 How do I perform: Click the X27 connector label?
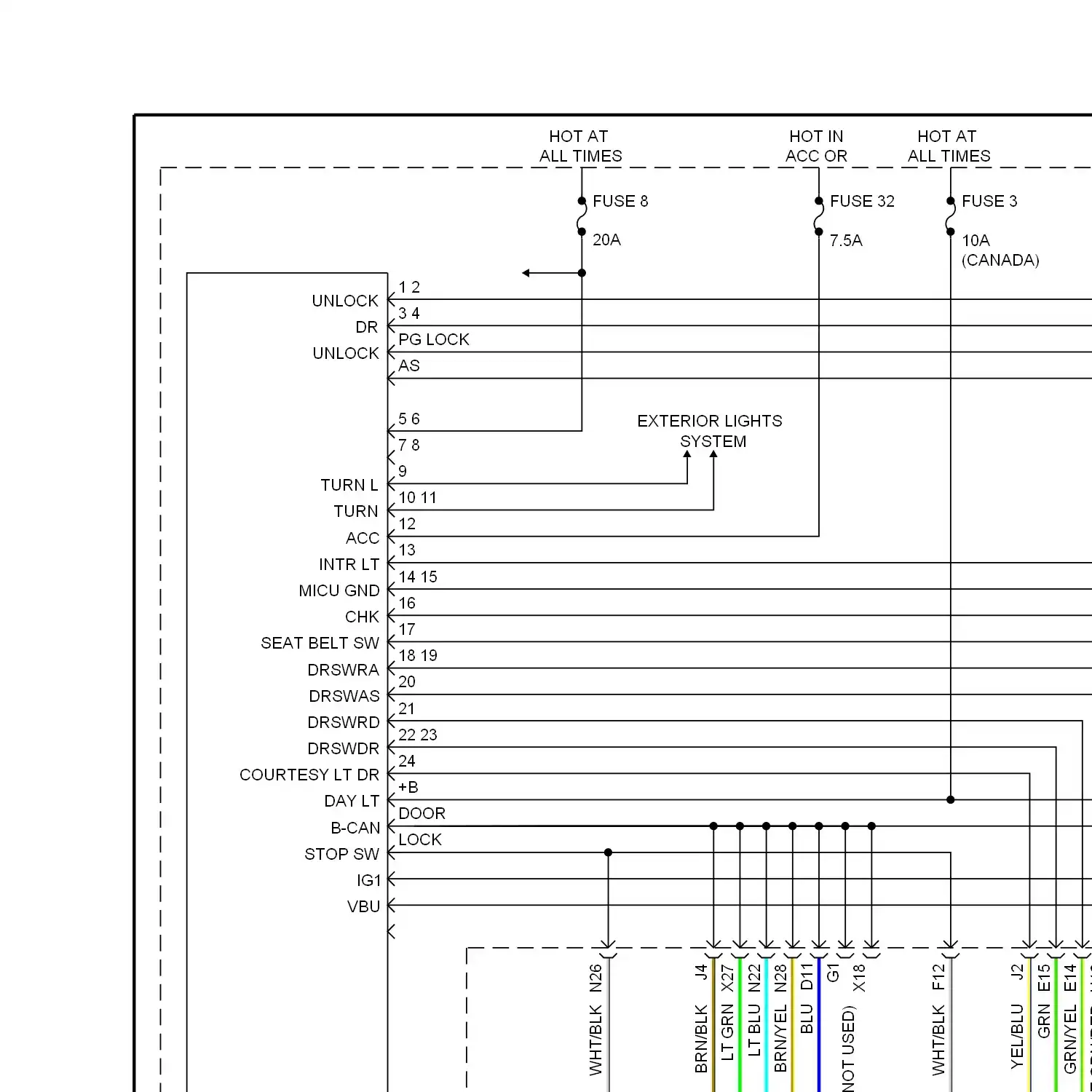[727, 978]
